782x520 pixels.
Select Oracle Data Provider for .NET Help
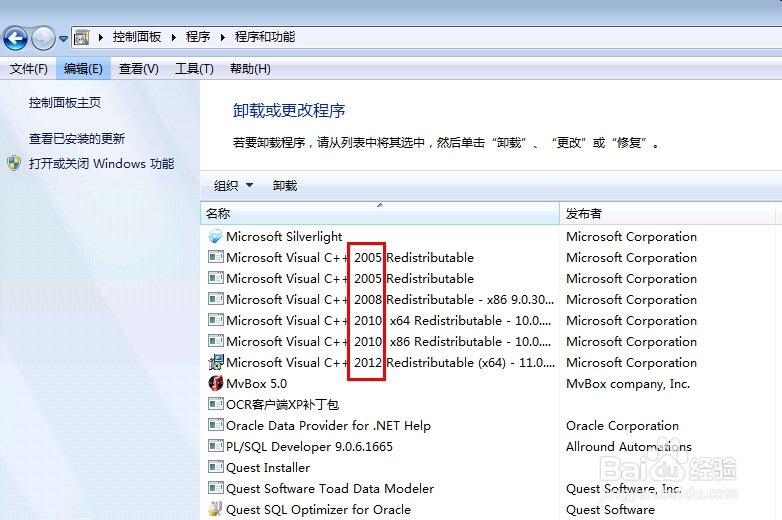328,425
